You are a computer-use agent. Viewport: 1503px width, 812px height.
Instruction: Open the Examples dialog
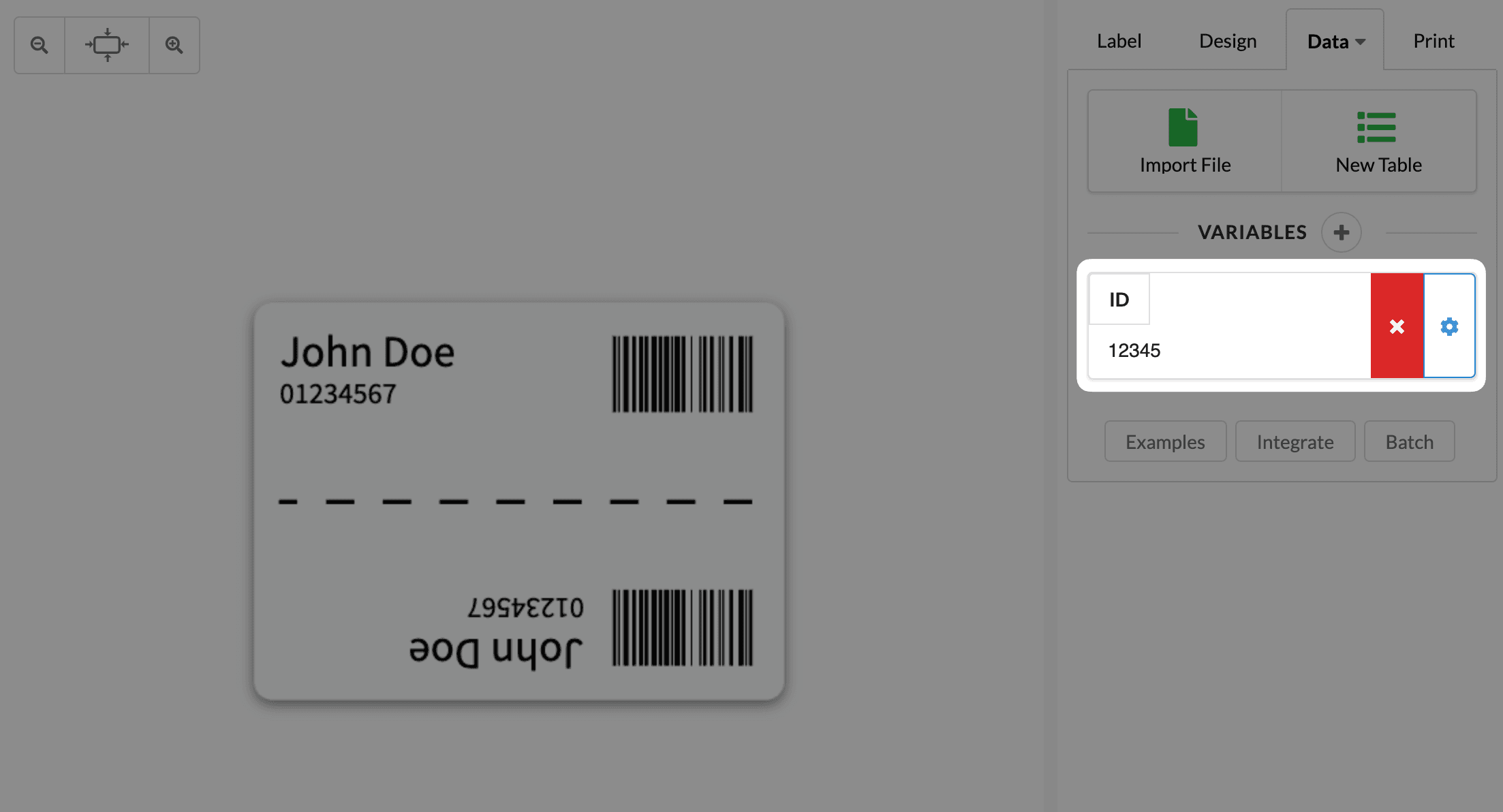tap(1165, 441)
